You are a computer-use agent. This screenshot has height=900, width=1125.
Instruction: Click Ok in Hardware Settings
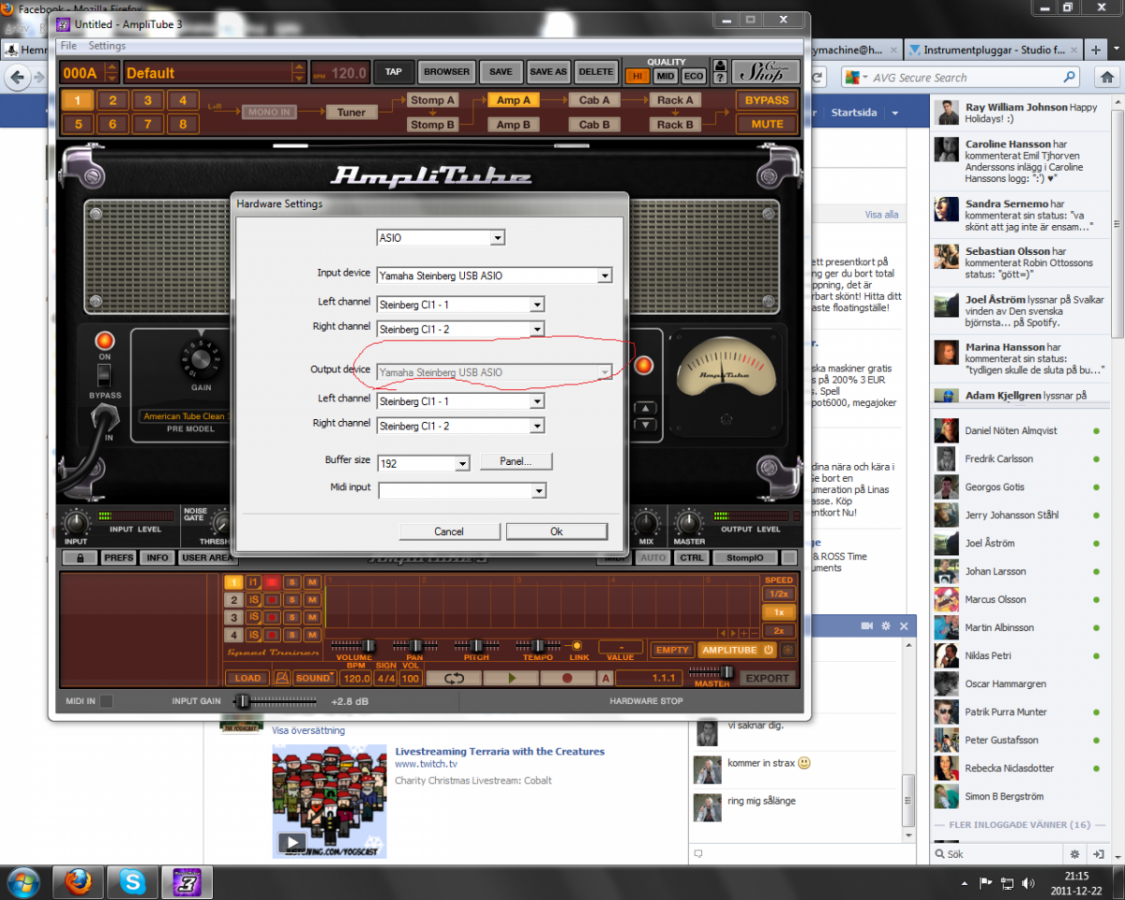(556, 531)
